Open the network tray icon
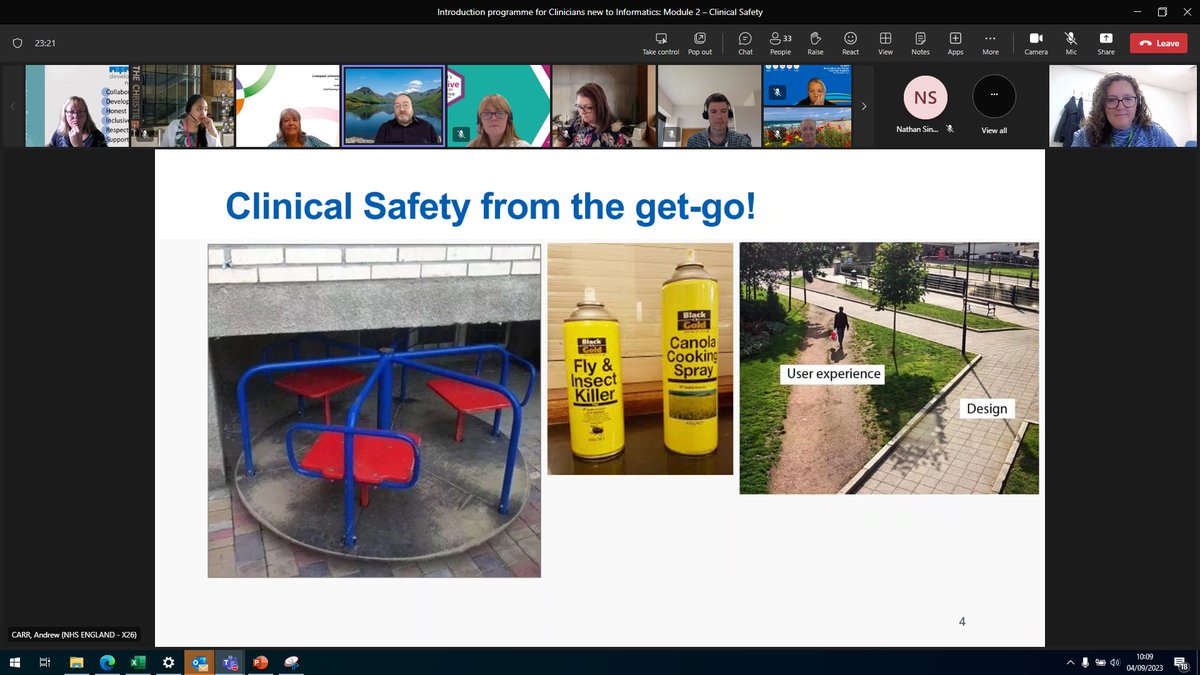The width and height of the screenshot is (1200, 675). pyautogui.click(x=1100, y=662)
